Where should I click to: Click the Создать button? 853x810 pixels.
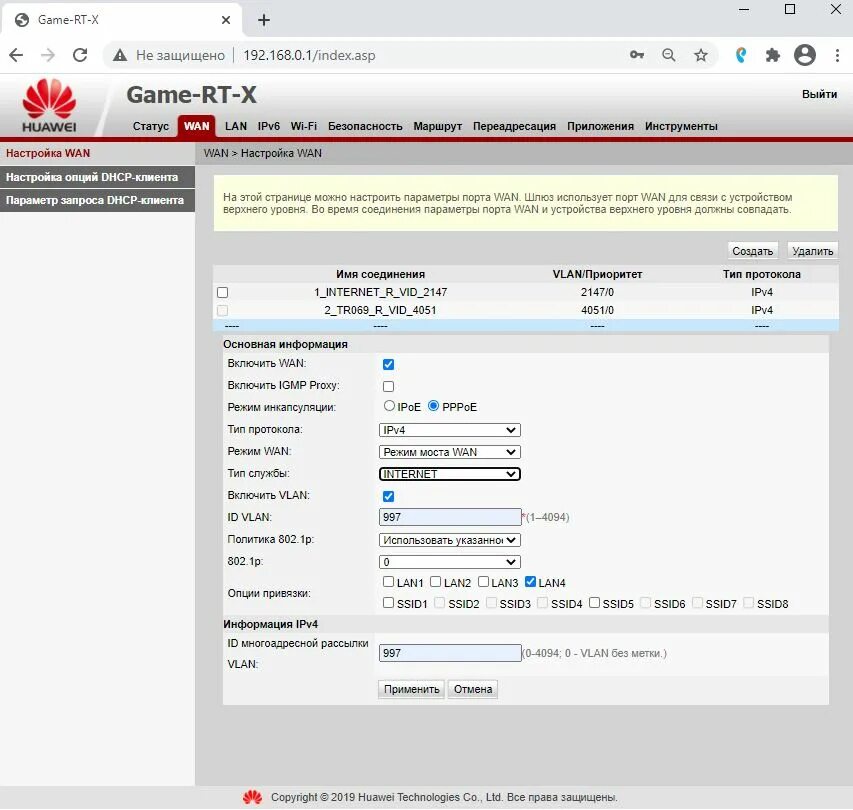click(x=752, y=251)
